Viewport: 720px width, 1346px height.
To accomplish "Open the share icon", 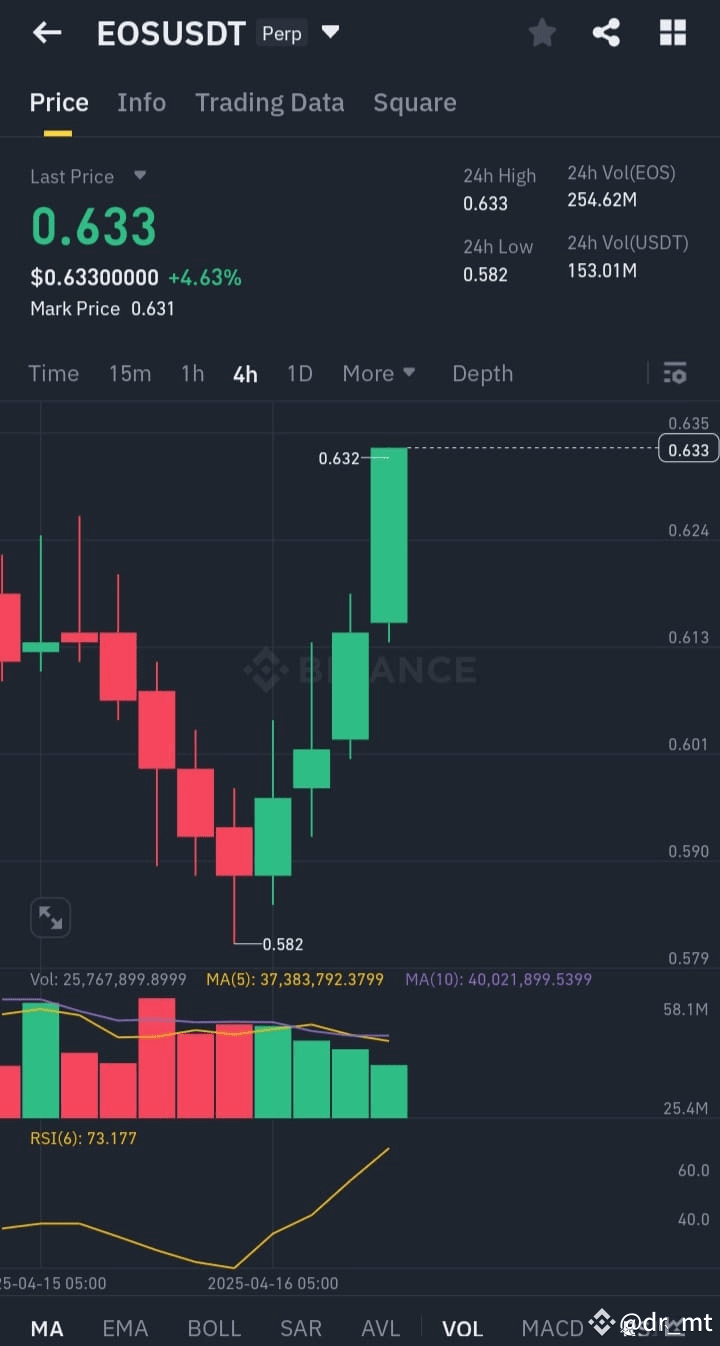I will point(607,32).
